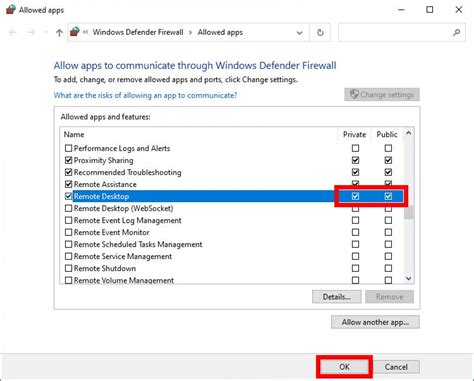Click the Back navigation arrow

click(x=13, y=32)
